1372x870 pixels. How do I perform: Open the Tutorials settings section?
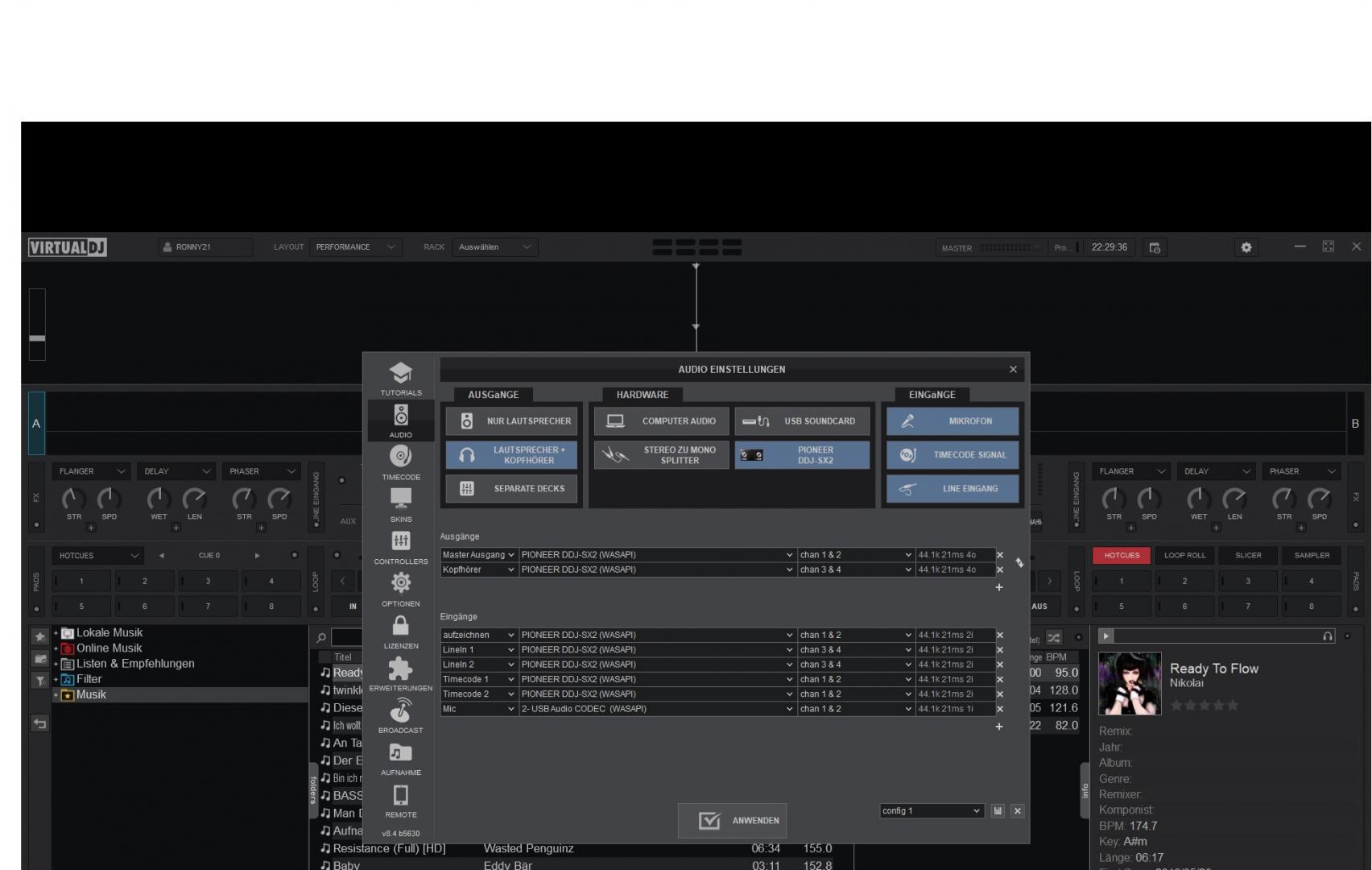click(401, 379)
